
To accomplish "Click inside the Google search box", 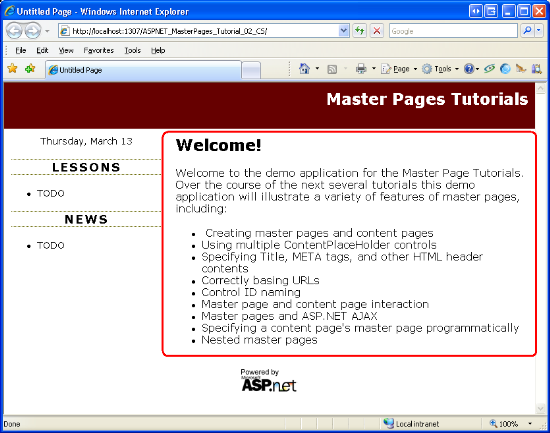I will point(453,31).
